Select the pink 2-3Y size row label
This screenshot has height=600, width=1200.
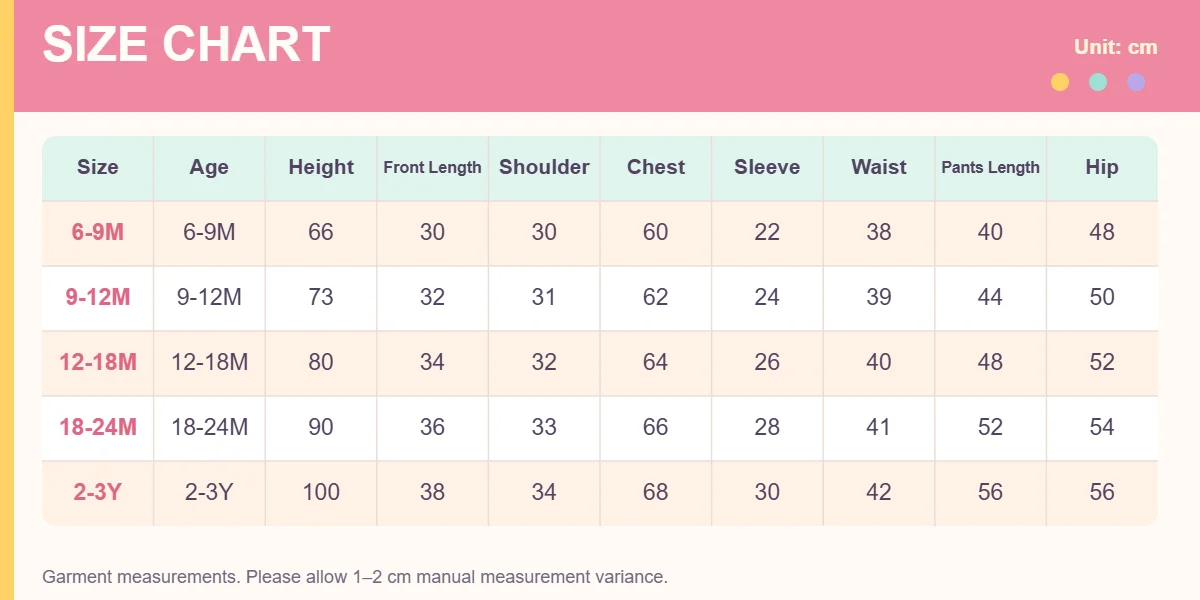click(98, 492)
